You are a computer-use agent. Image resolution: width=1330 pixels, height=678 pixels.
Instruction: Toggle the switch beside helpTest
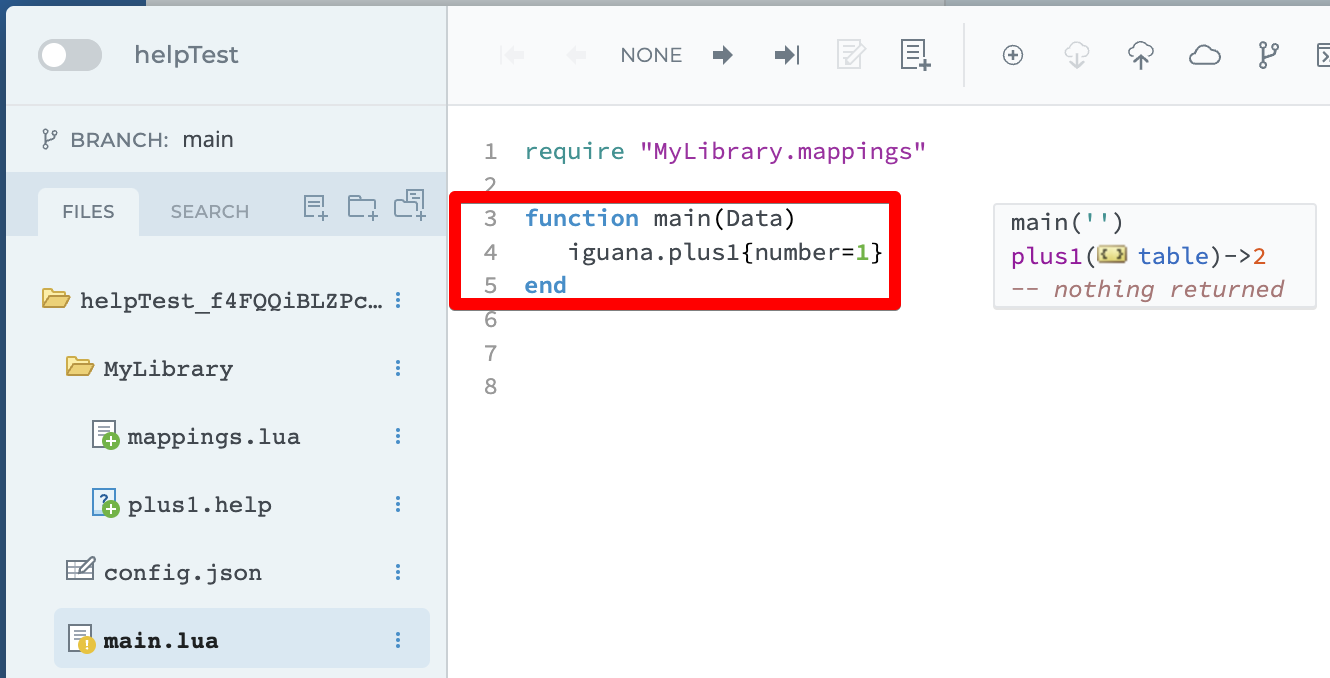(69, 55)
